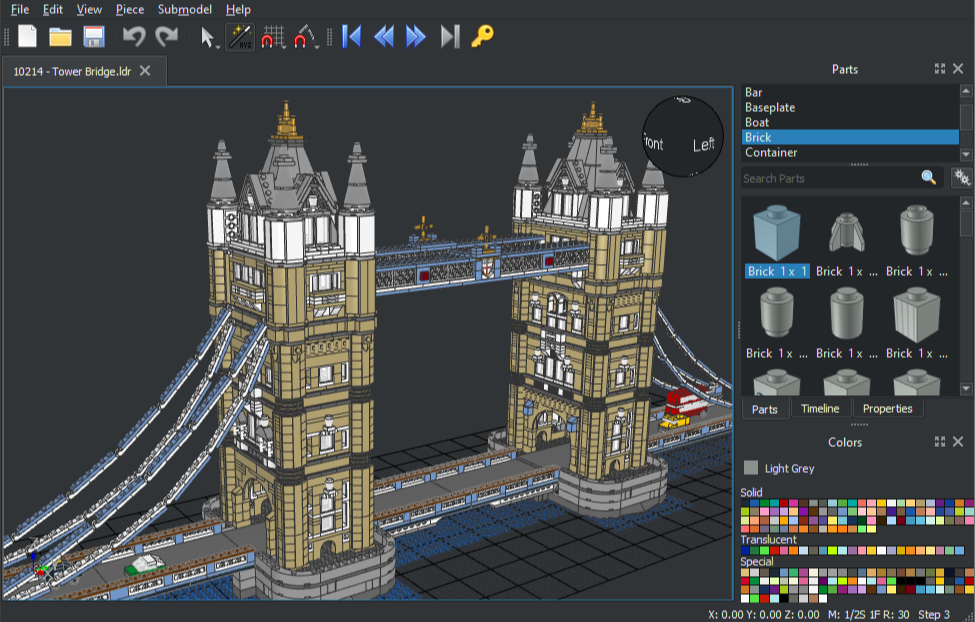Click the Search Parts field
Screen dimensions: 975x622
point(830,178)
